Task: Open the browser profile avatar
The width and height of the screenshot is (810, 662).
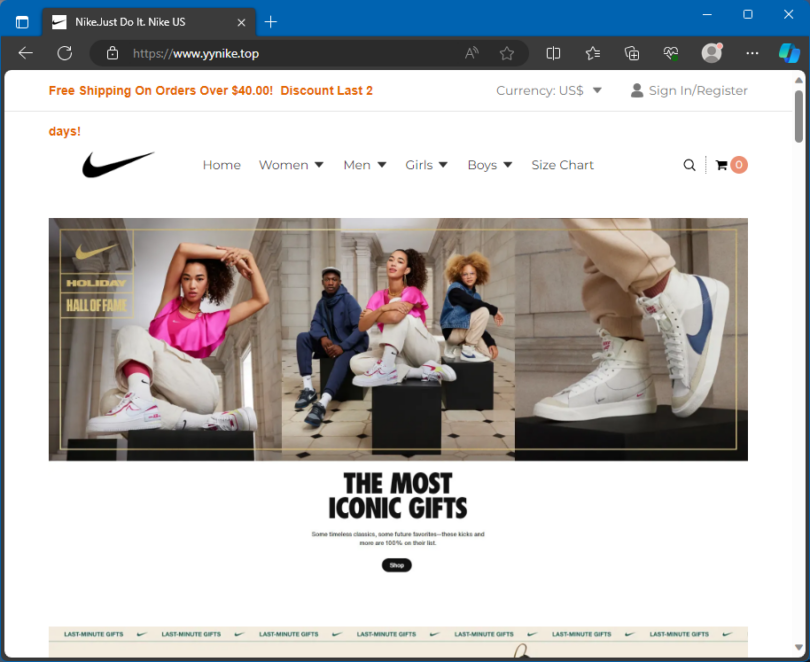Action: [x=711, y=53]
